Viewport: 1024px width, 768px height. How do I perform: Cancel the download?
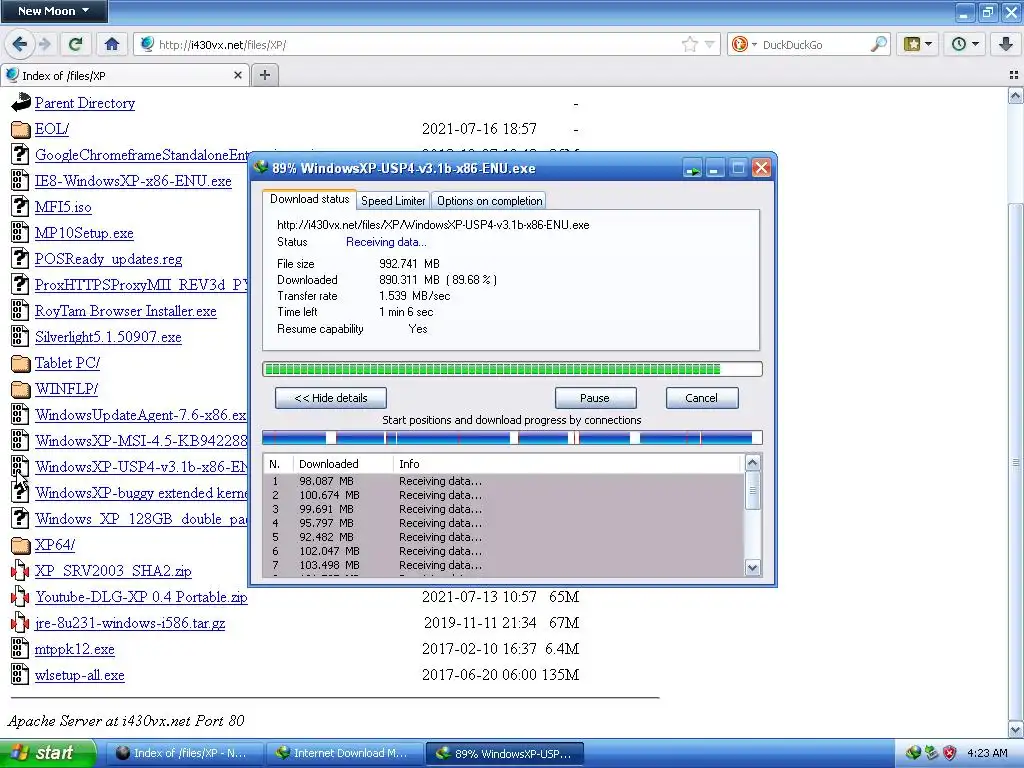[701, 398]
